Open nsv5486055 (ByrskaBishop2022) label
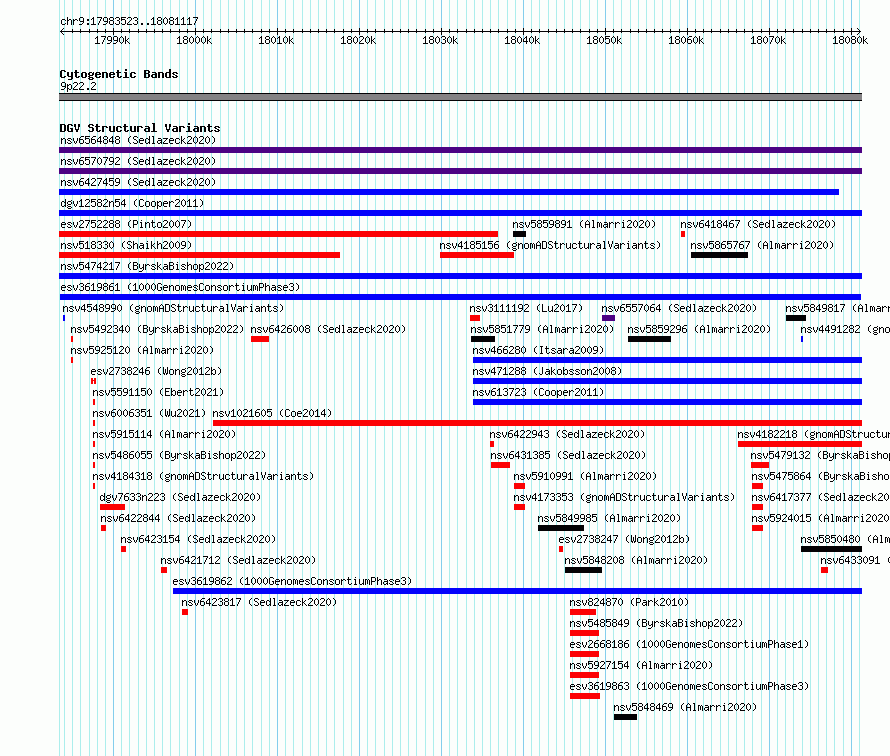The height and width of the screenshot is (756, 890). [179, 455]
